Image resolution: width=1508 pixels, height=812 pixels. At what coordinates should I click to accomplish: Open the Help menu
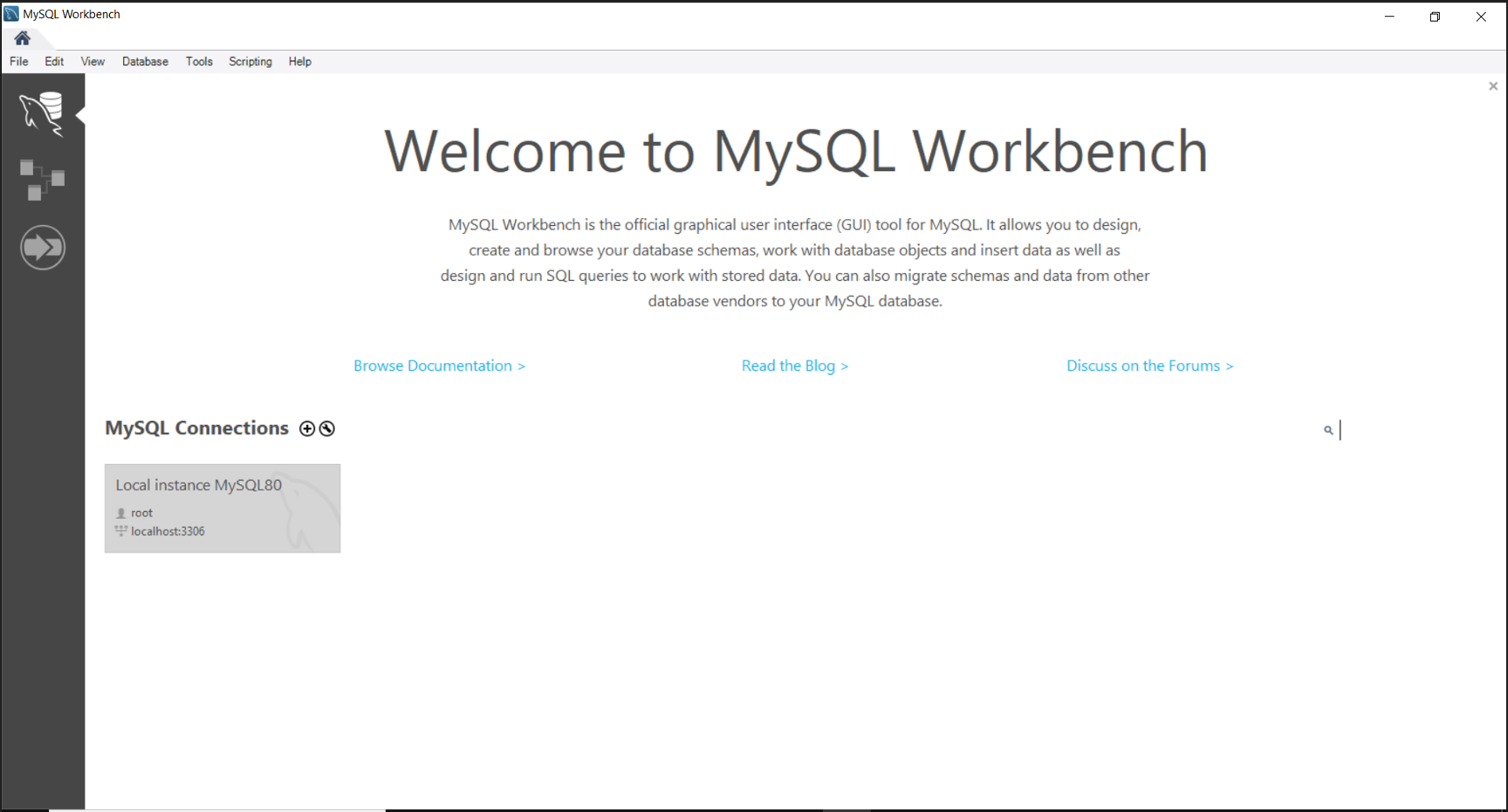[x=300, y=61]
